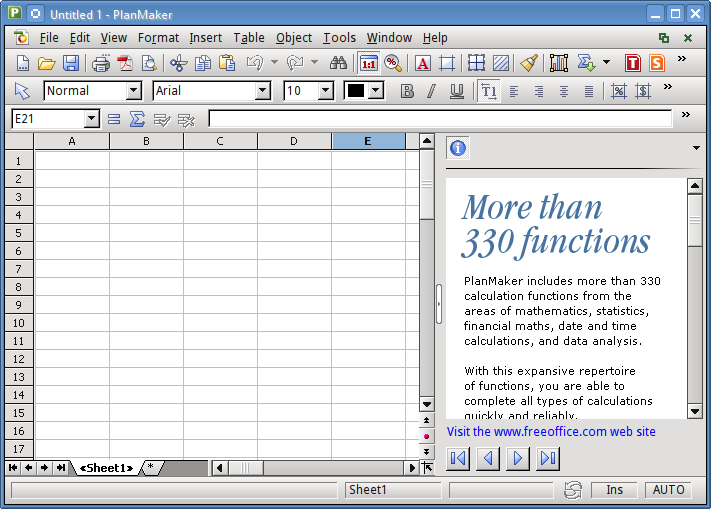Launch Presentations via orange S icon
The height and width of the screenshot is (509, 711).
tap(657, 63)
